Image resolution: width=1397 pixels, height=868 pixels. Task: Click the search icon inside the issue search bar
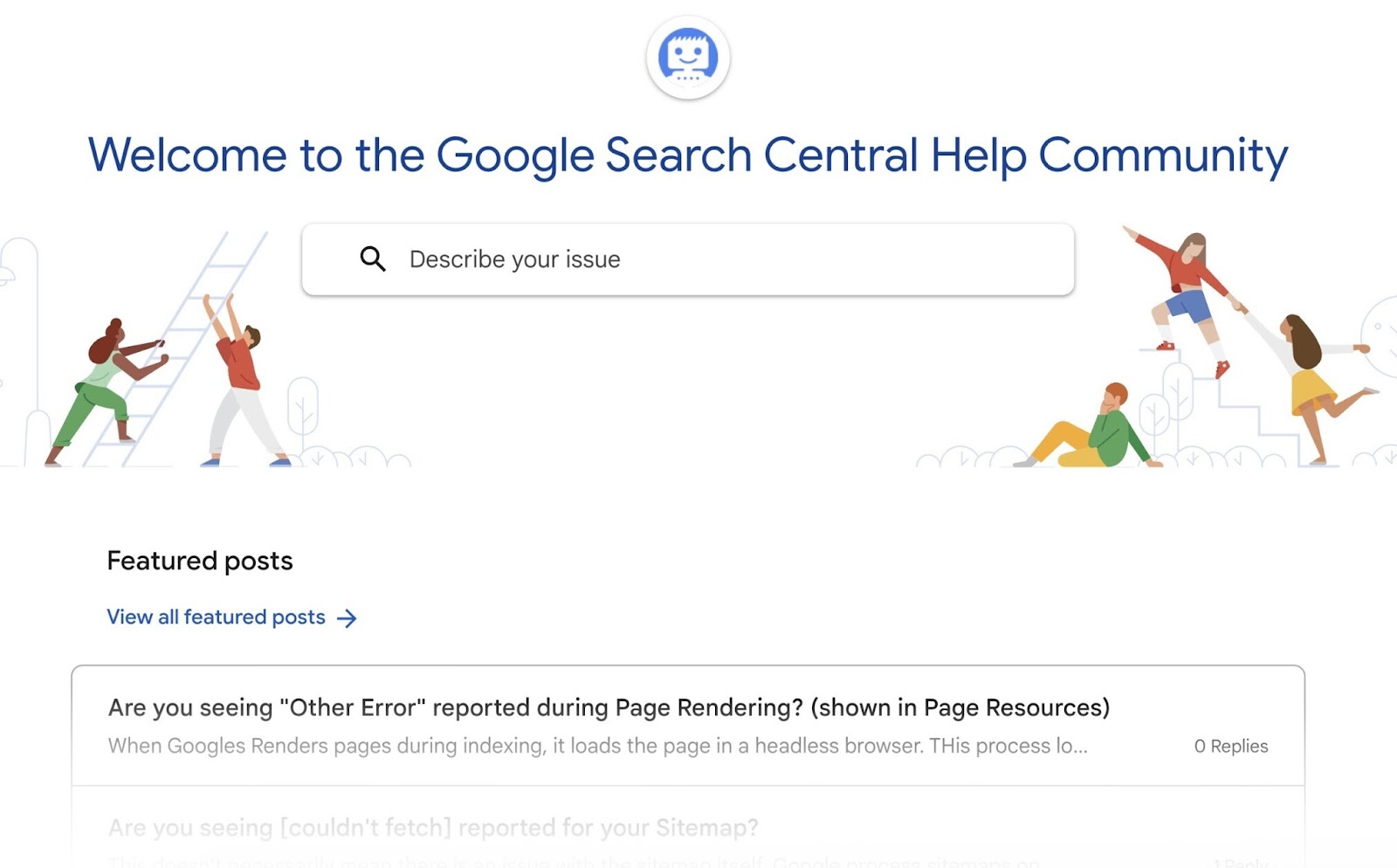tap(373, 258)
